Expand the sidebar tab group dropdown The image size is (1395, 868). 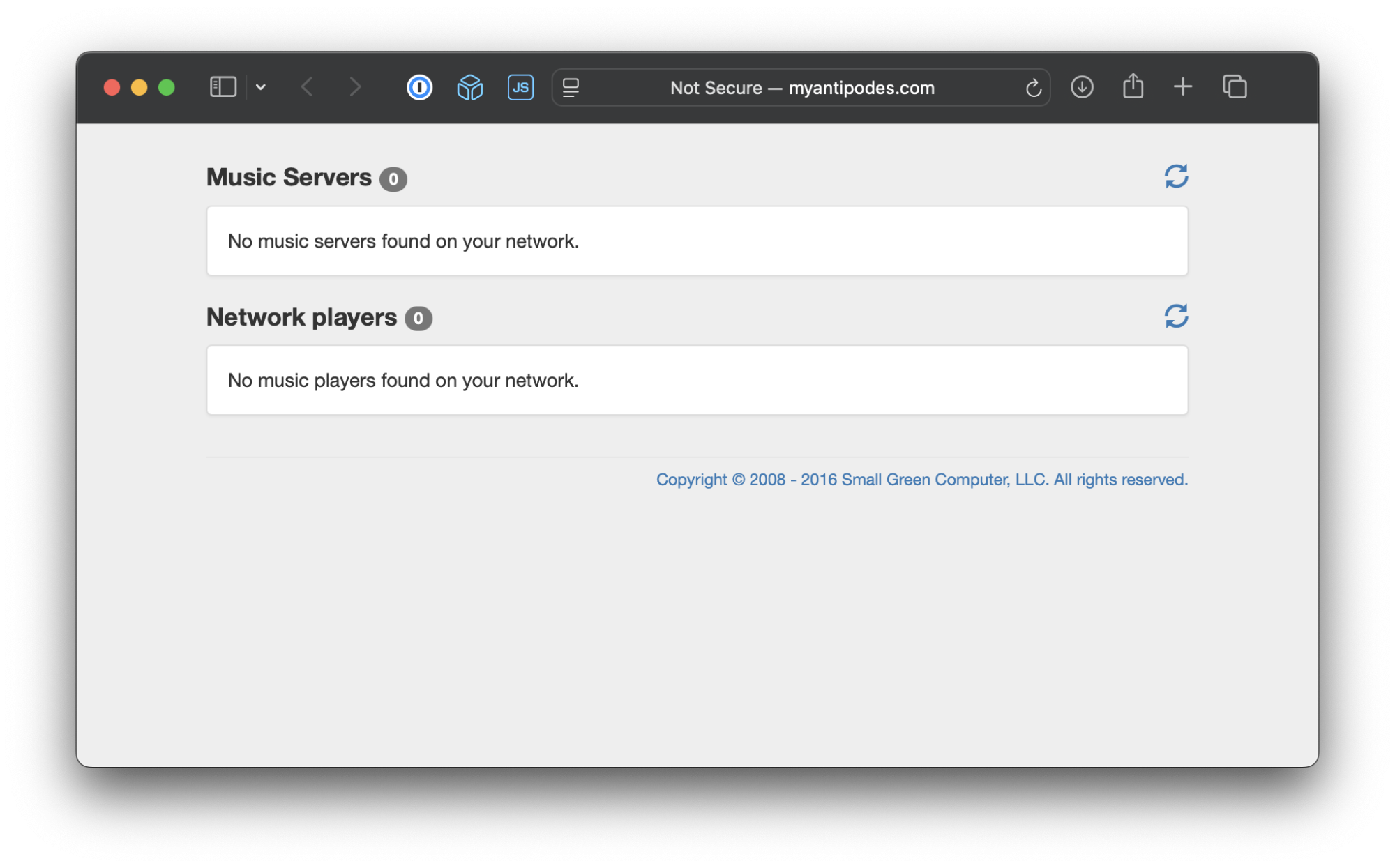pos(261,87)
